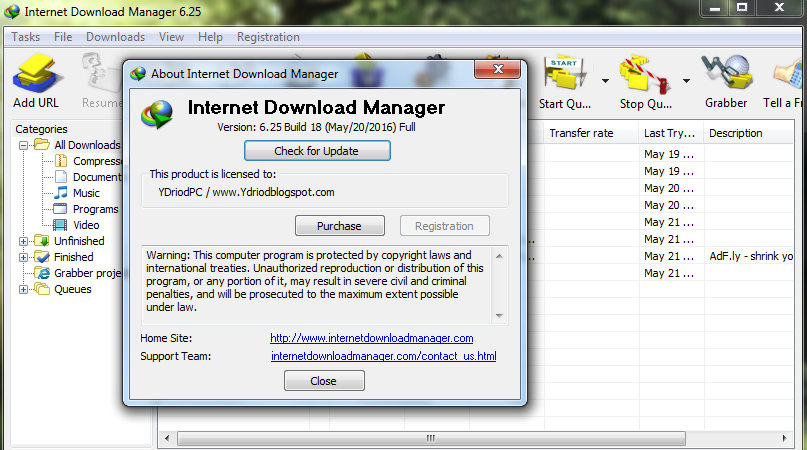Select the Documents category icon
The height and width of the screenshot is (450, 807).
point(61,177)
